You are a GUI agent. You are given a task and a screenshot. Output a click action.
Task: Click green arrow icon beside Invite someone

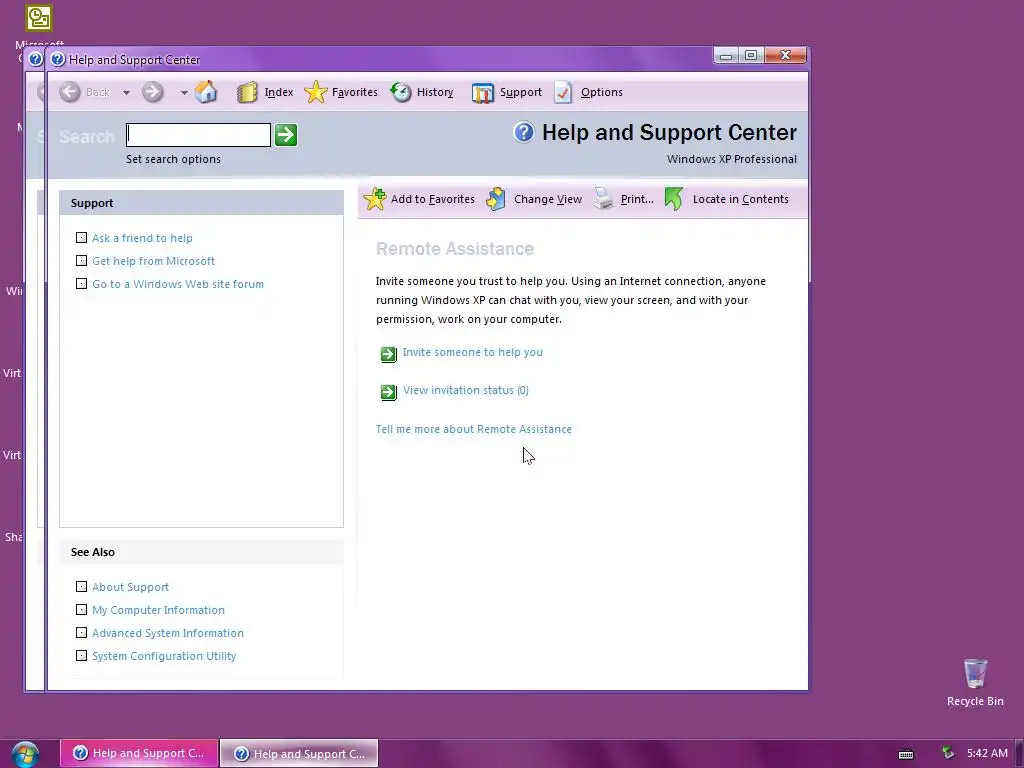(389, 354)
